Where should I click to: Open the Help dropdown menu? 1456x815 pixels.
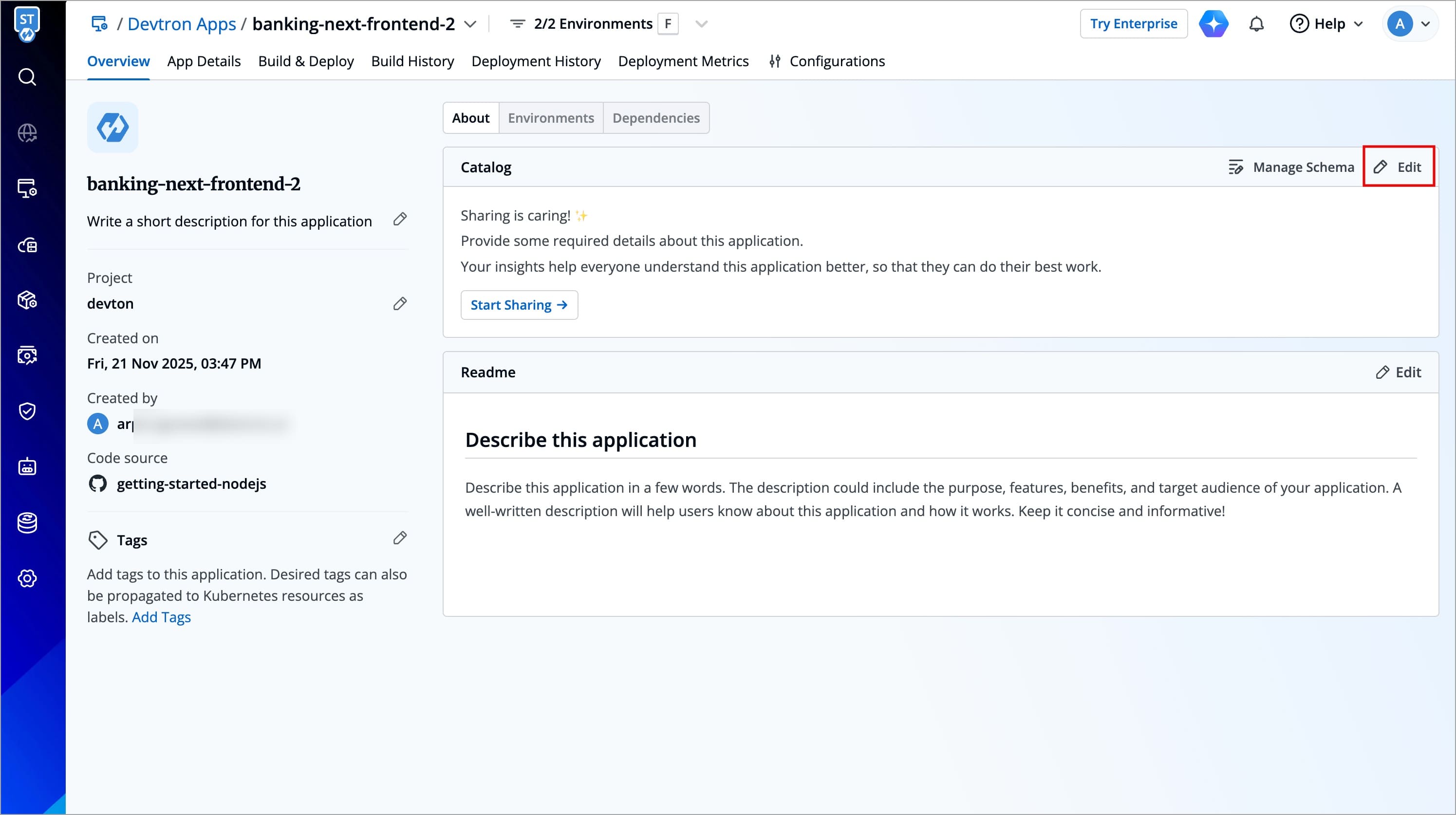coord(1326,24)
